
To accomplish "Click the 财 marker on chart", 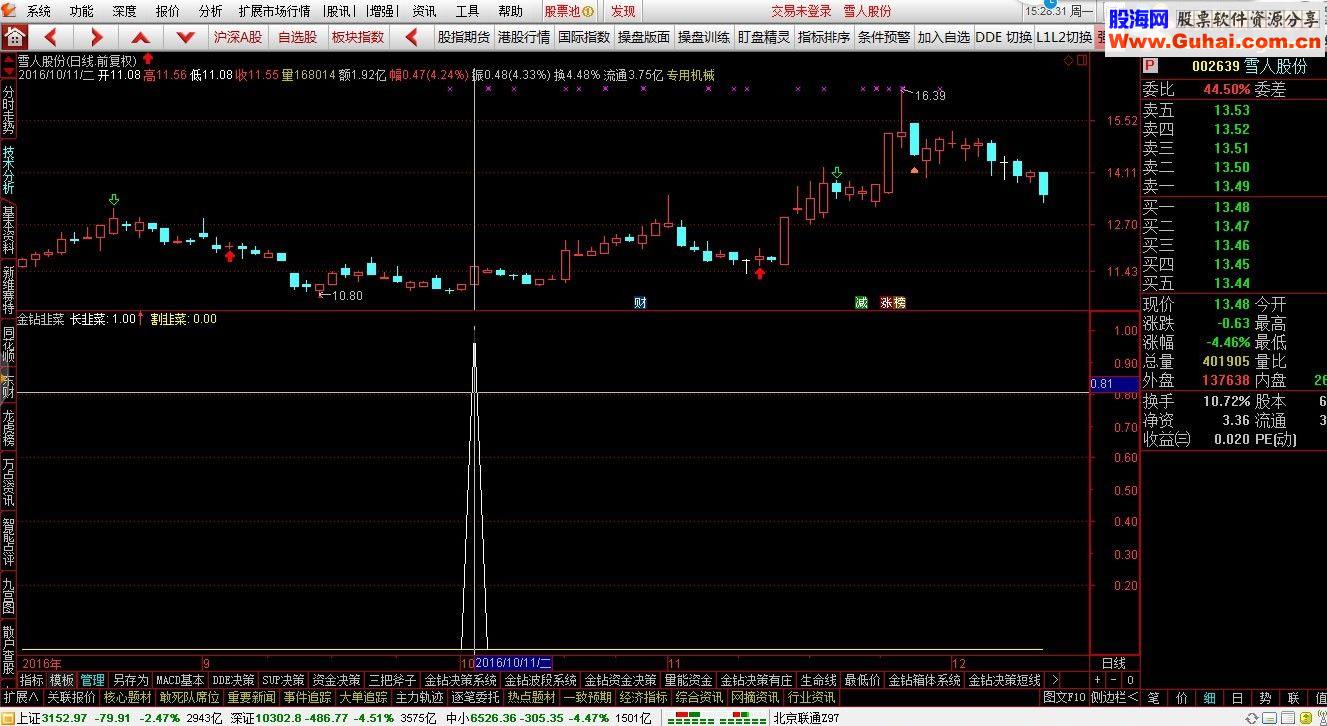I will coord(640,302).
